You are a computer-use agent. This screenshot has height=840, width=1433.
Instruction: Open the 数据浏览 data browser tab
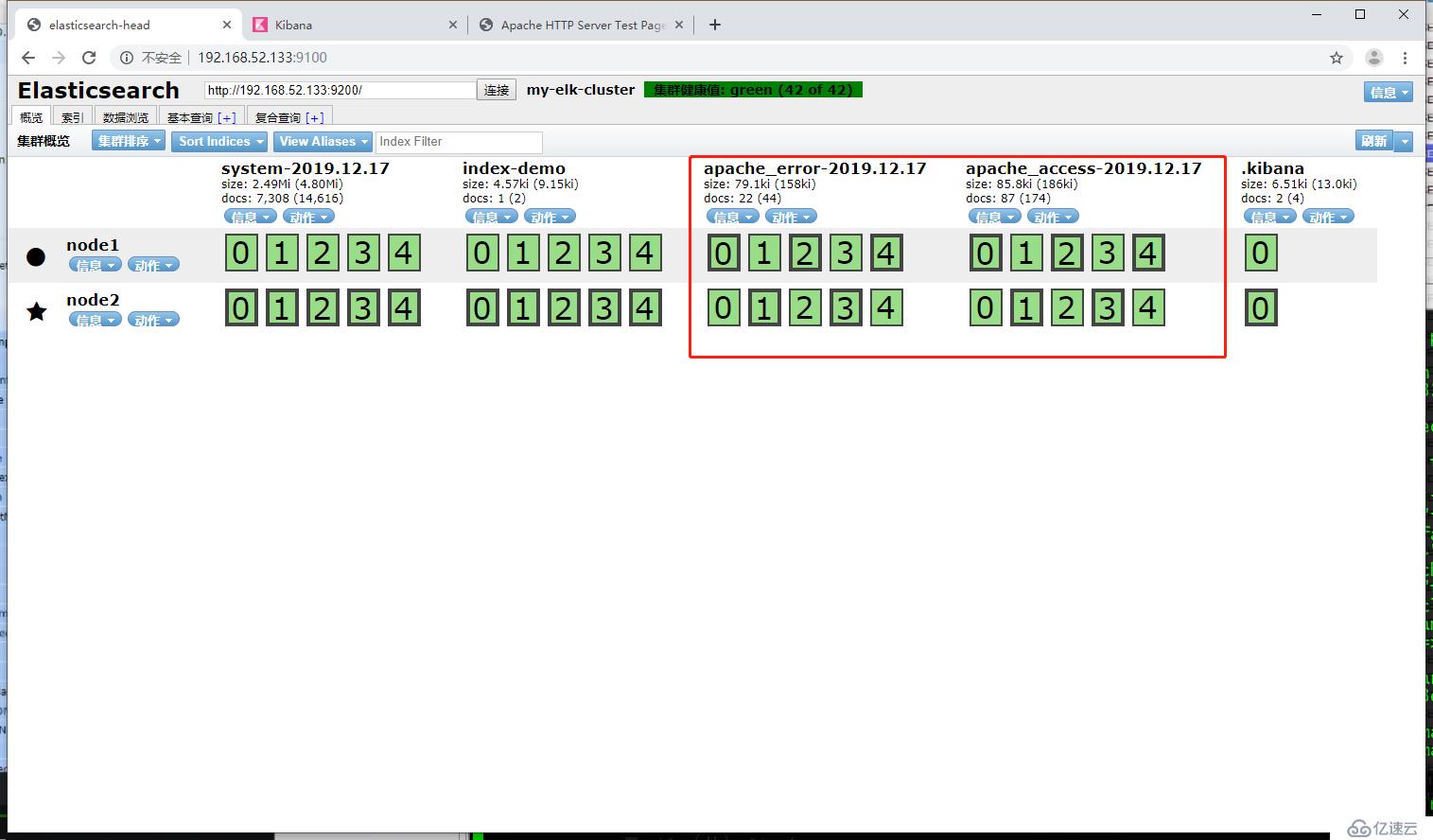tap(126, 117)
